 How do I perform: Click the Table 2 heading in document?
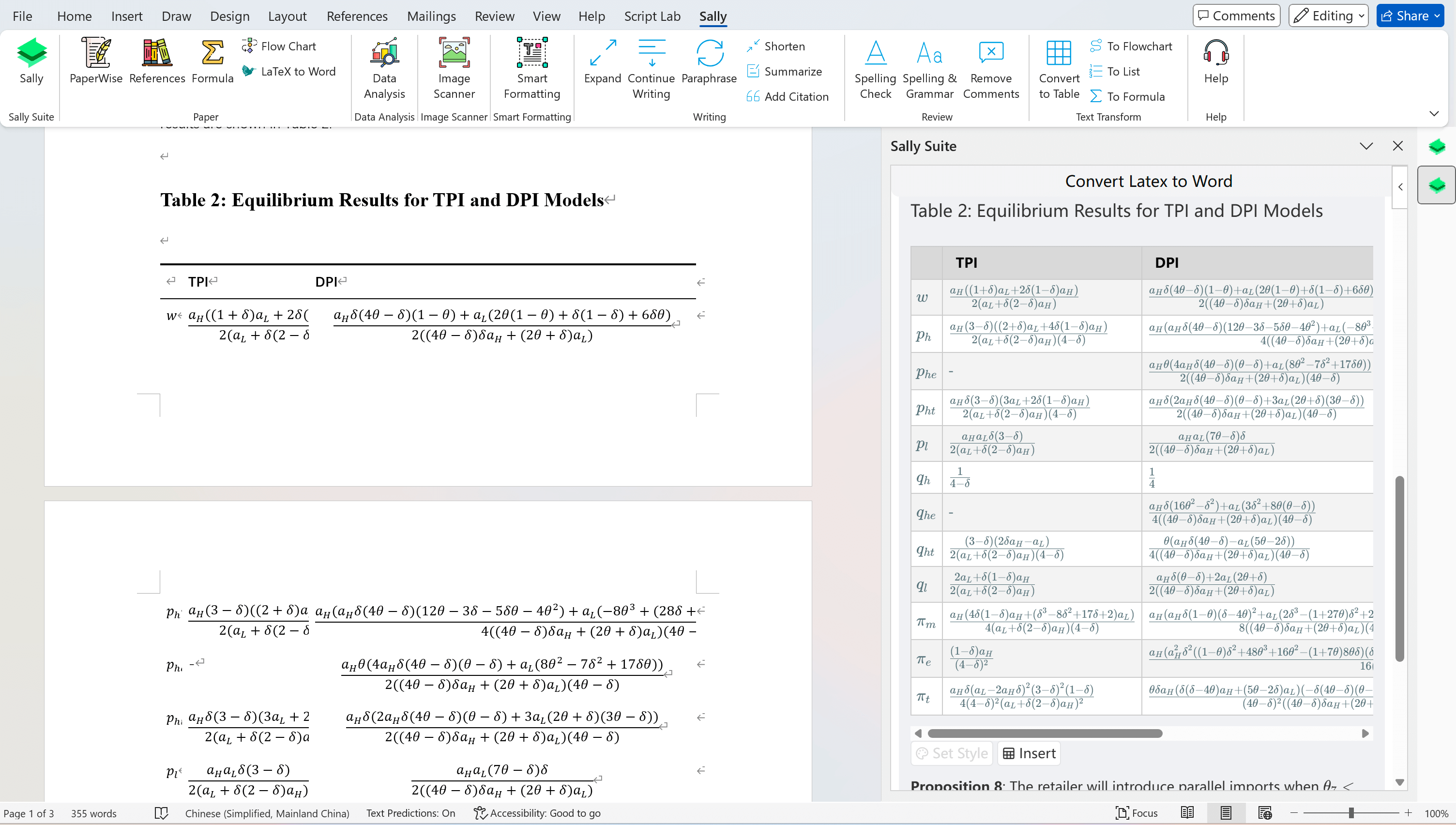pyautogui.click(x=382, y=200)
